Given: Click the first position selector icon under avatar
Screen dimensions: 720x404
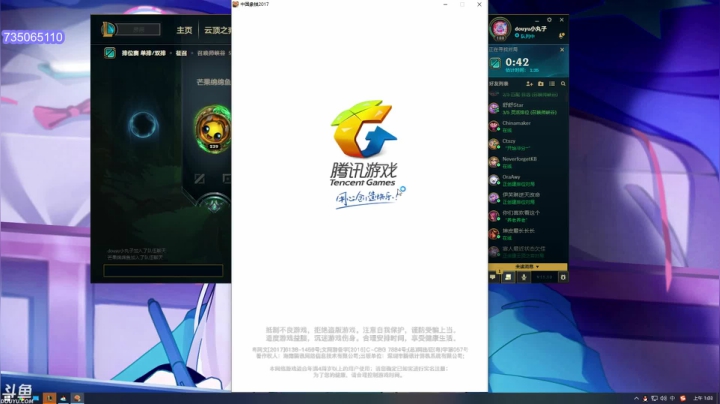Looking at the screenshot, I should click(200, 179).
